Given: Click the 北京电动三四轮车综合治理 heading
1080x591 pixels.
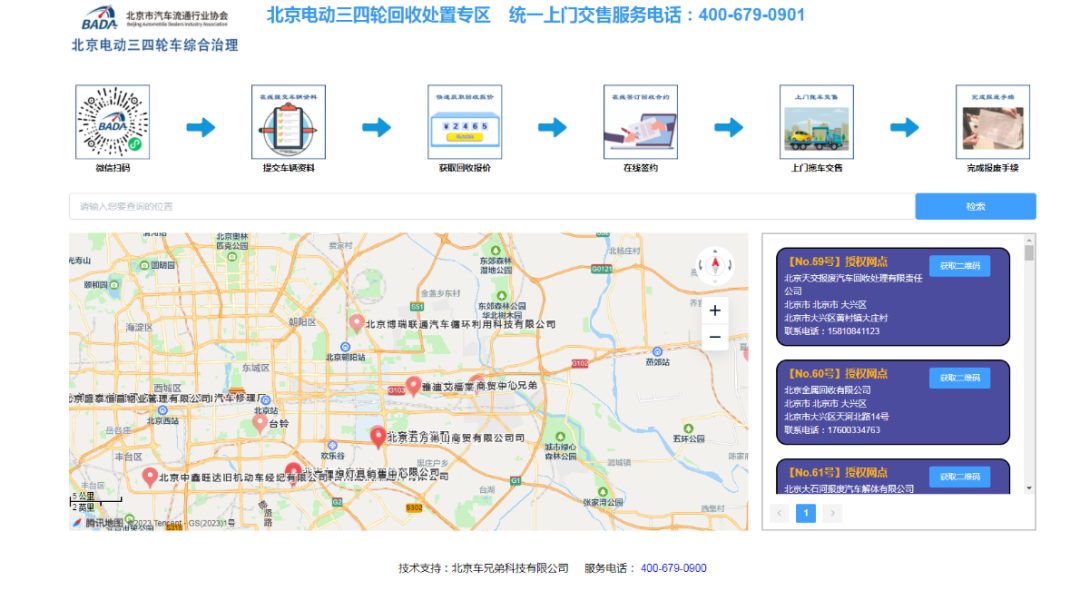Looking at the screenshot, I should 155,45.
